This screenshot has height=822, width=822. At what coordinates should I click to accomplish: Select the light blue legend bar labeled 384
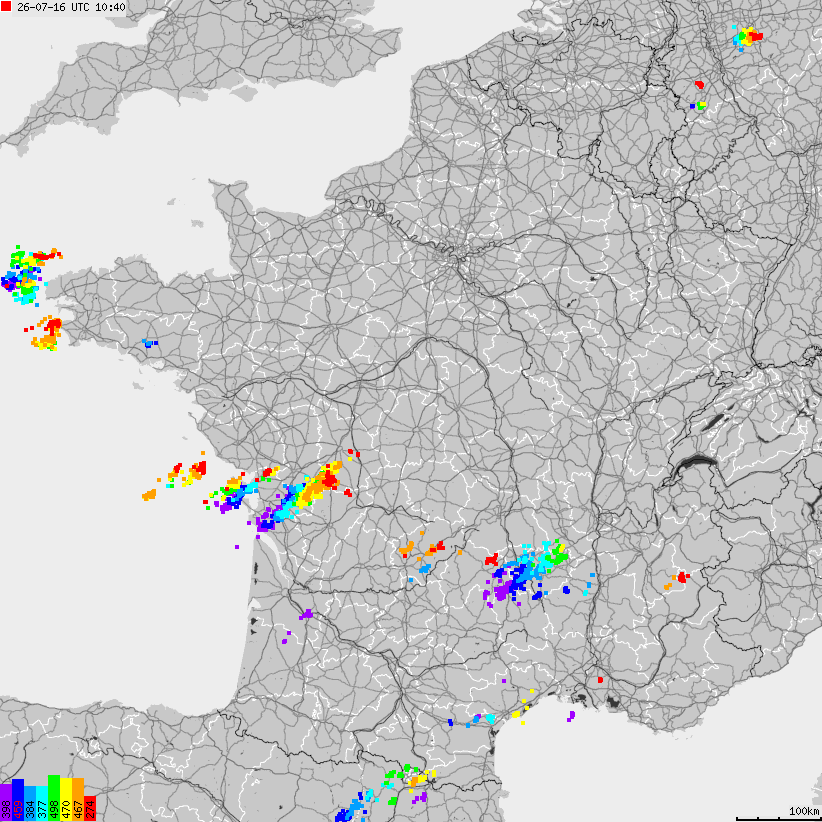[30, 804]
